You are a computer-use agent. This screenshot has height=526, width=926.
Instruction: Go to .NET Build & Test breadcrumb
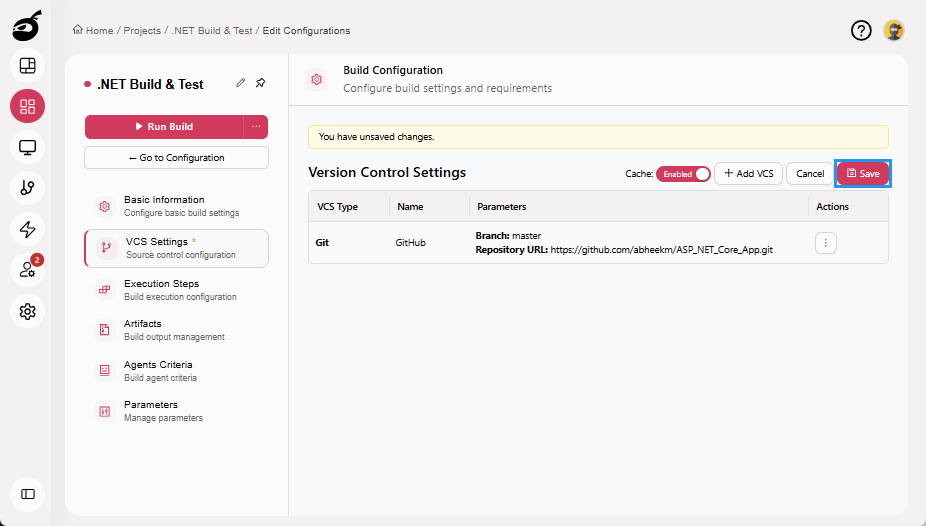tap(211, 31)
